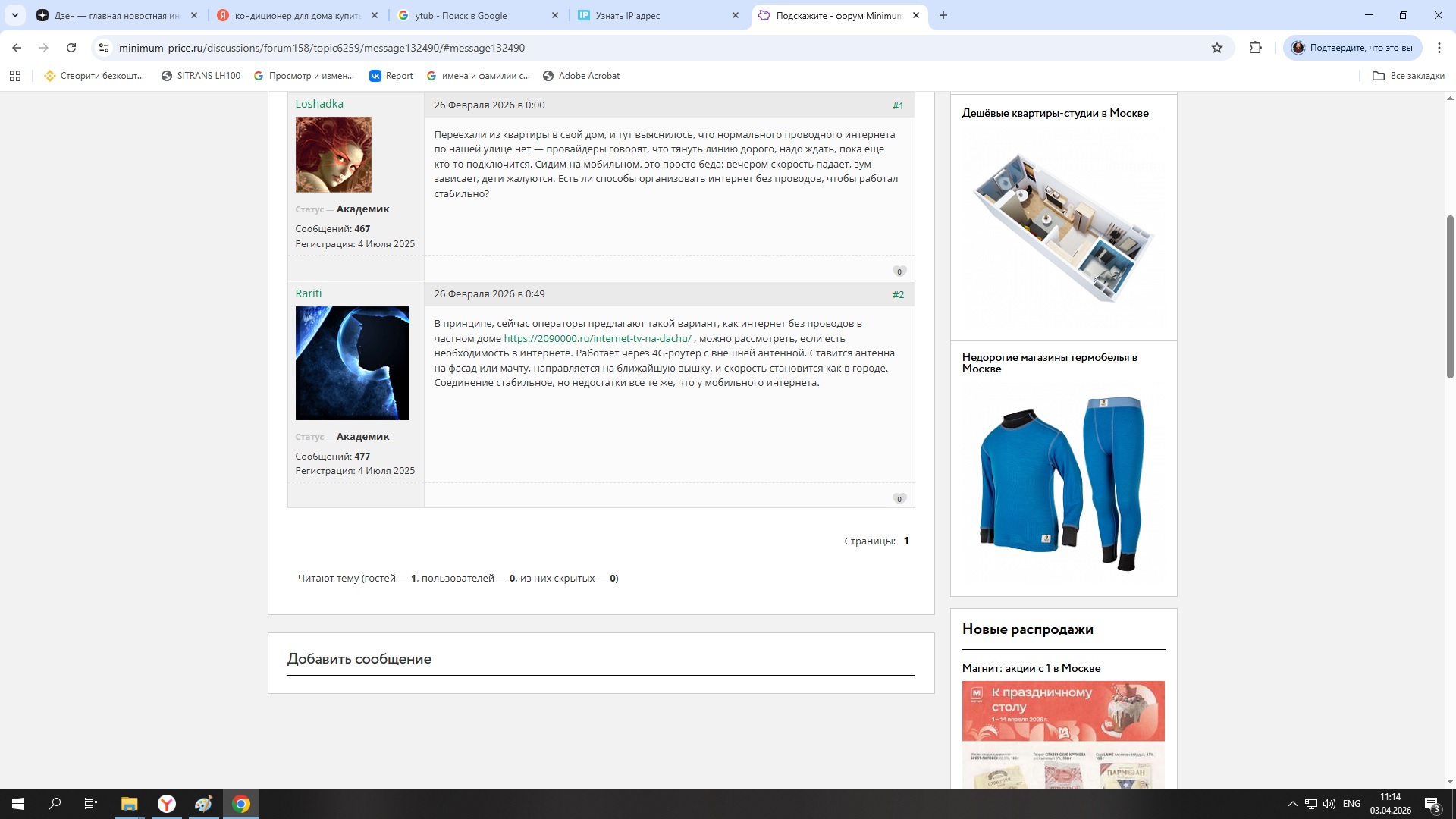Viewport: 1456px width, 819px height.
Task: Click the VK Report bookmark
Action: point(391,76)
